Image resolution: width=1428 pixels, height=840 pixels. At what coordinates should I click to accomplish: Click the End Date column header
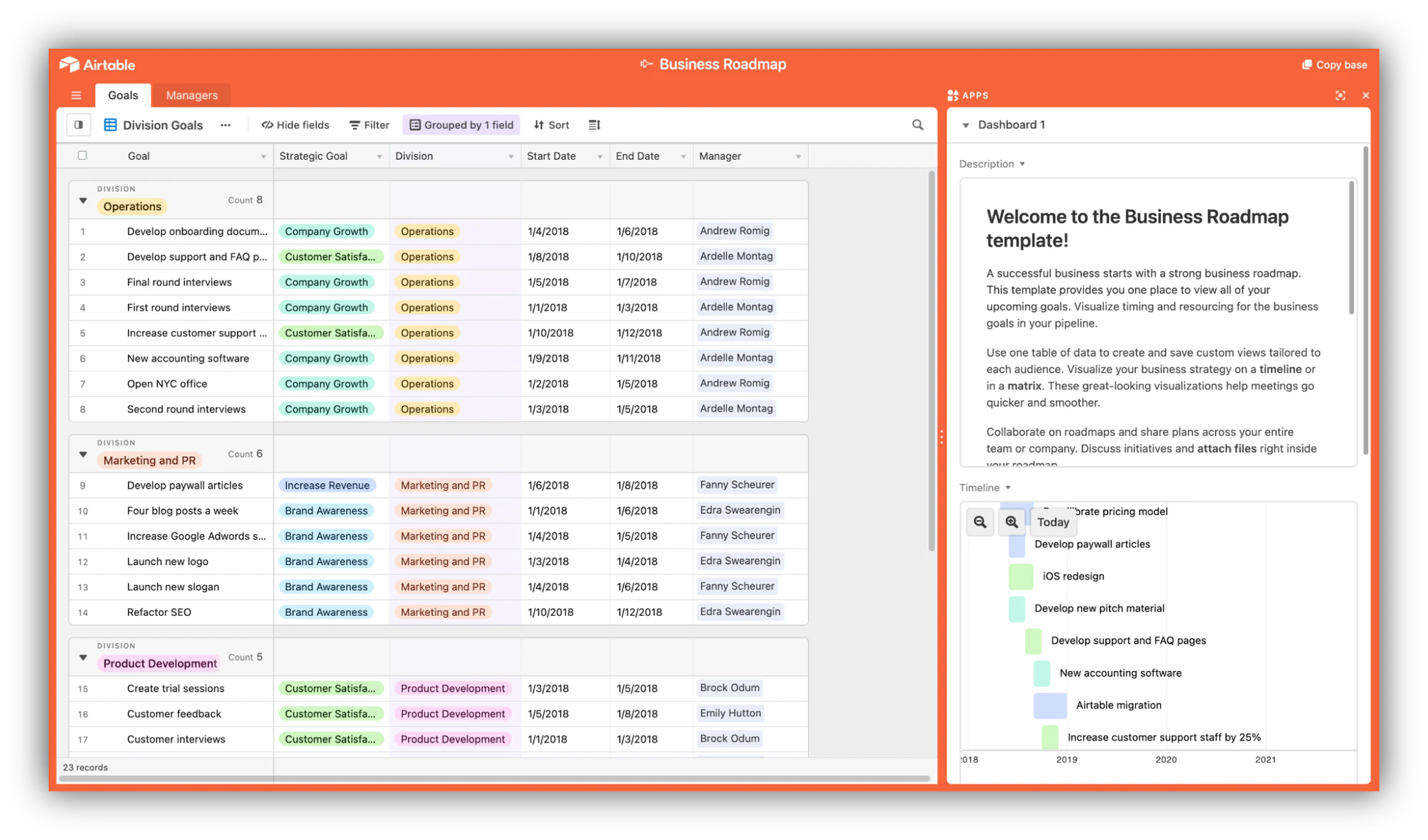click(x=651, y=156)
